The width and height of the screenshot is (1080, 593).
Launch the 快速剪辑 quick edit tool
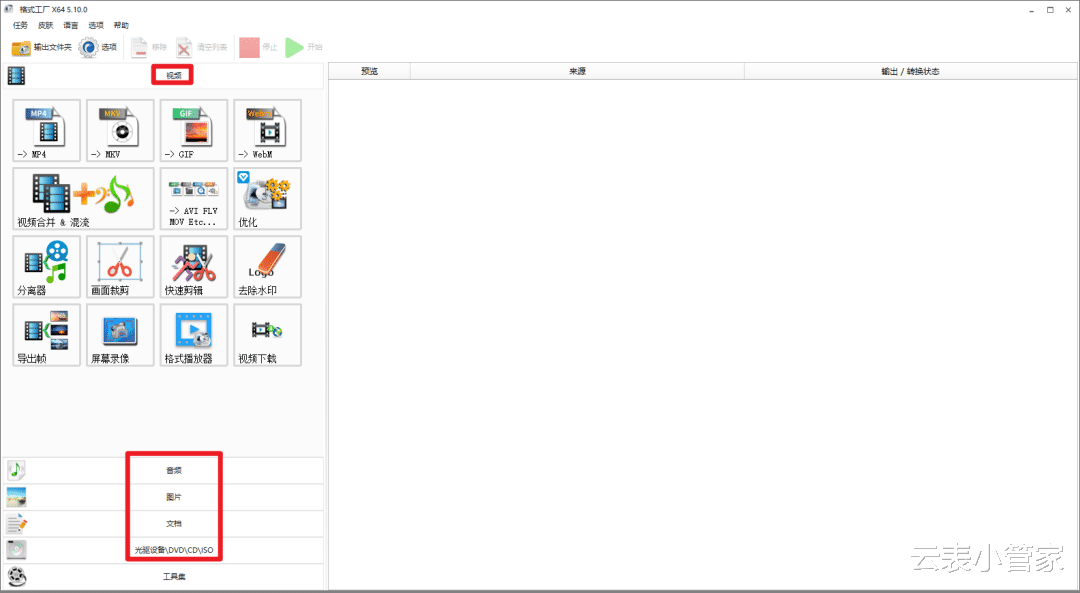pos(194,267)
